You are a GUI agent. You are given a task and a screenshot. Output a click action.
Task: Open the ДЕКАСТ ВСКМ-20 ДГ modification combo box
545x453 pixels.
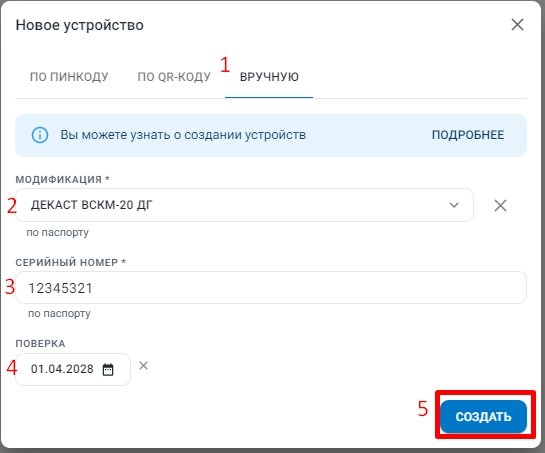coord(244,205)
